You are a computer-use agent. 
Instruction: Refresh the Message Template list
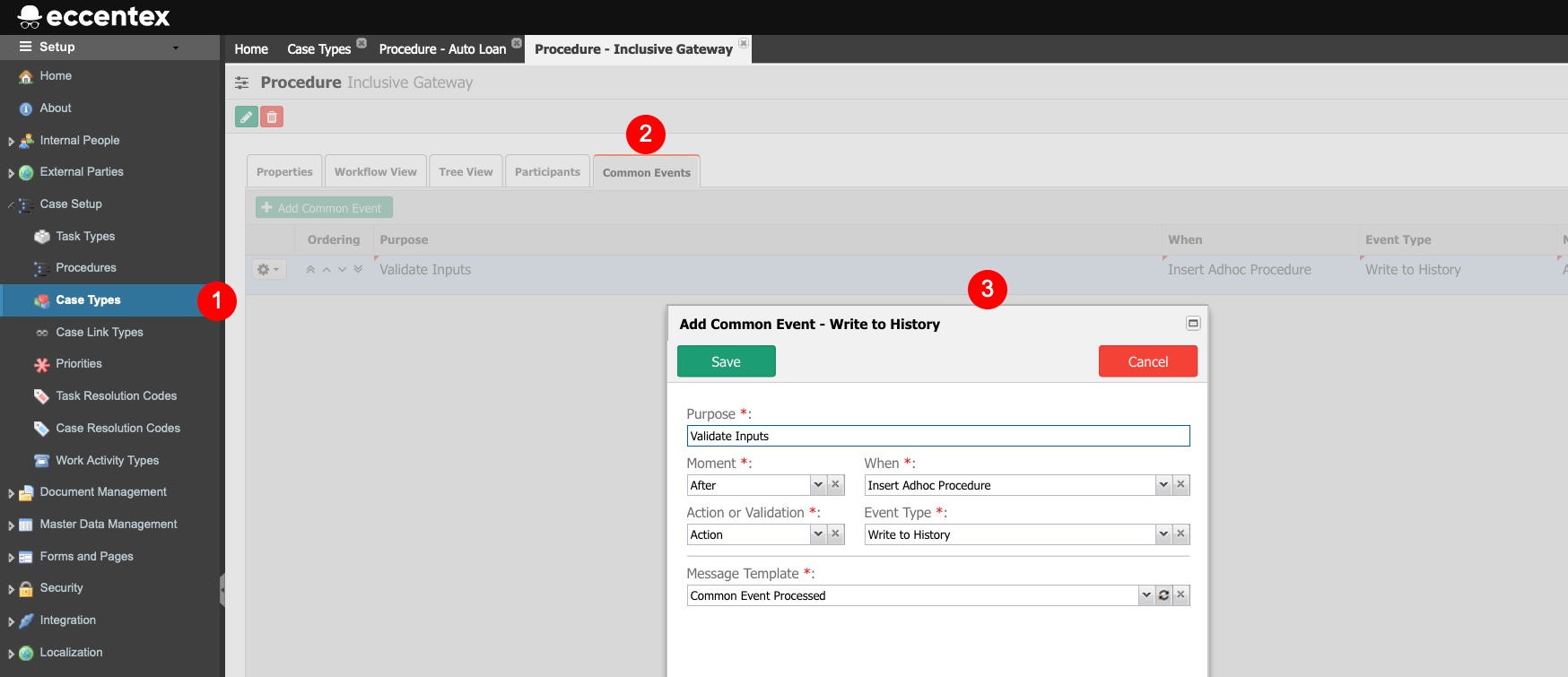[x=1163, y=595]
